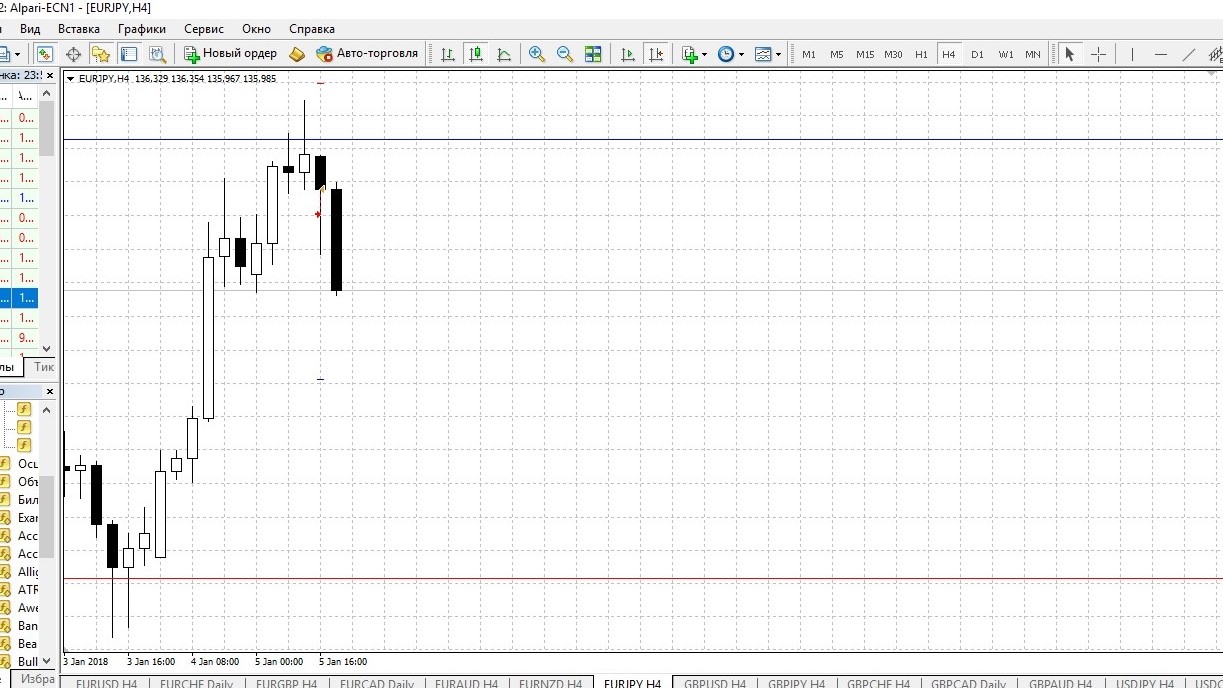Expand the Templates dropdown arrow
The width and height of the screenshot is (1223, 688).
tap(778, 54)
